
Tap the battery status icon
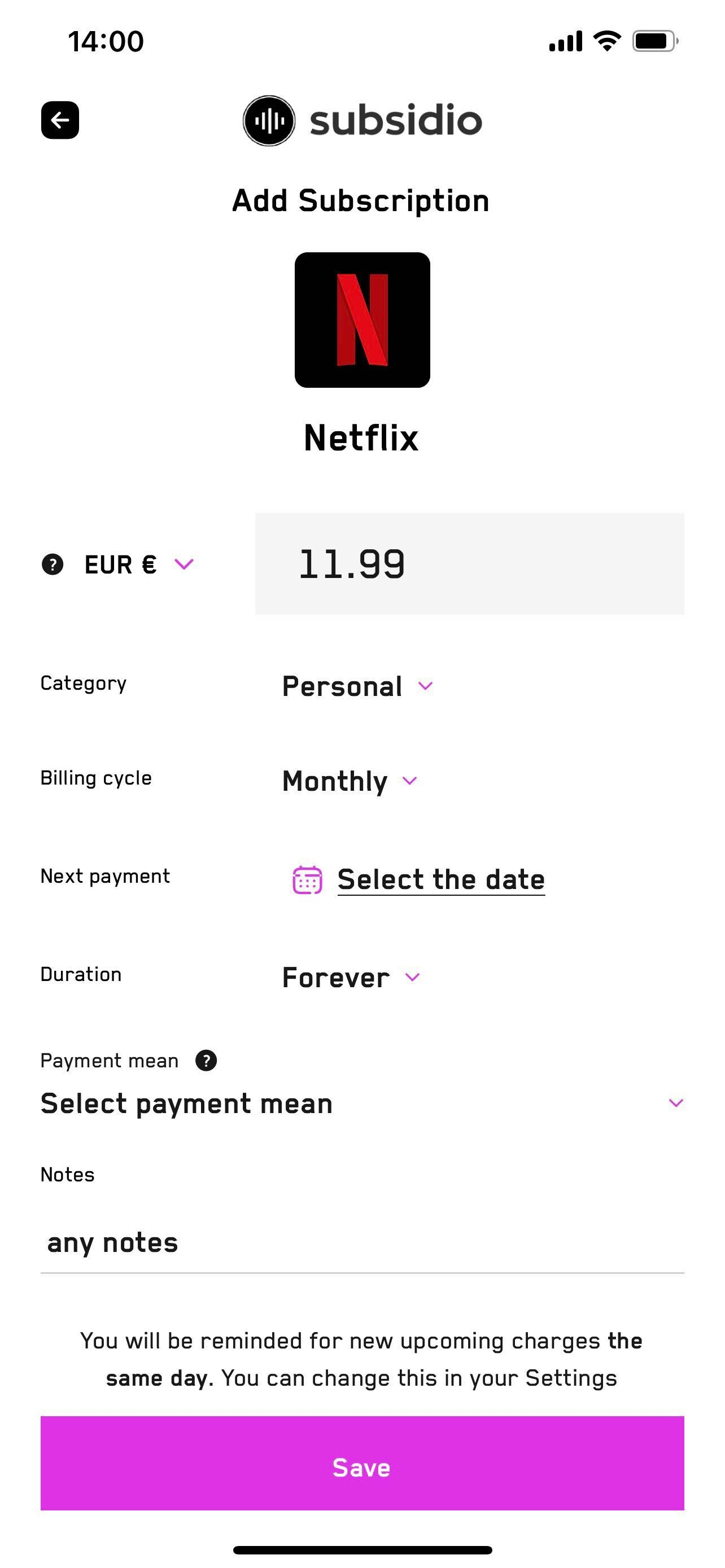(x=656, y=41)
